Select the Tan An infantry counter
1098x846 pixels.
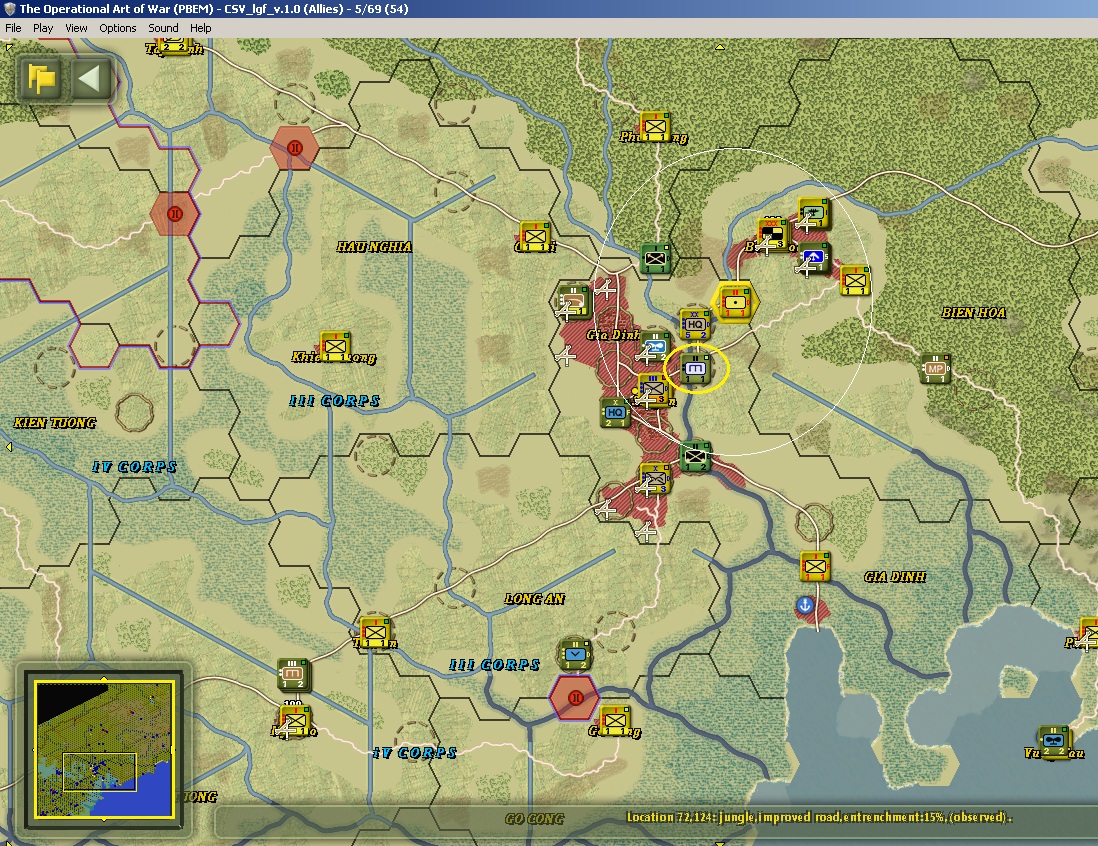point(375,632)
